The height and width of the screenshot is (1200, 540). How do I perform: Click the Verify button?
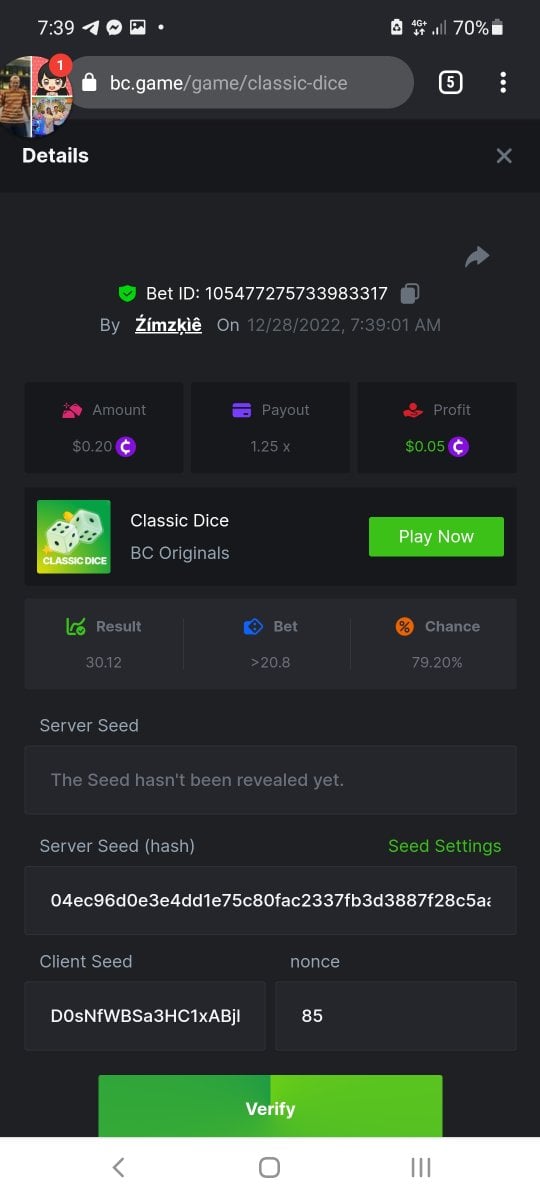(270, 1106)
